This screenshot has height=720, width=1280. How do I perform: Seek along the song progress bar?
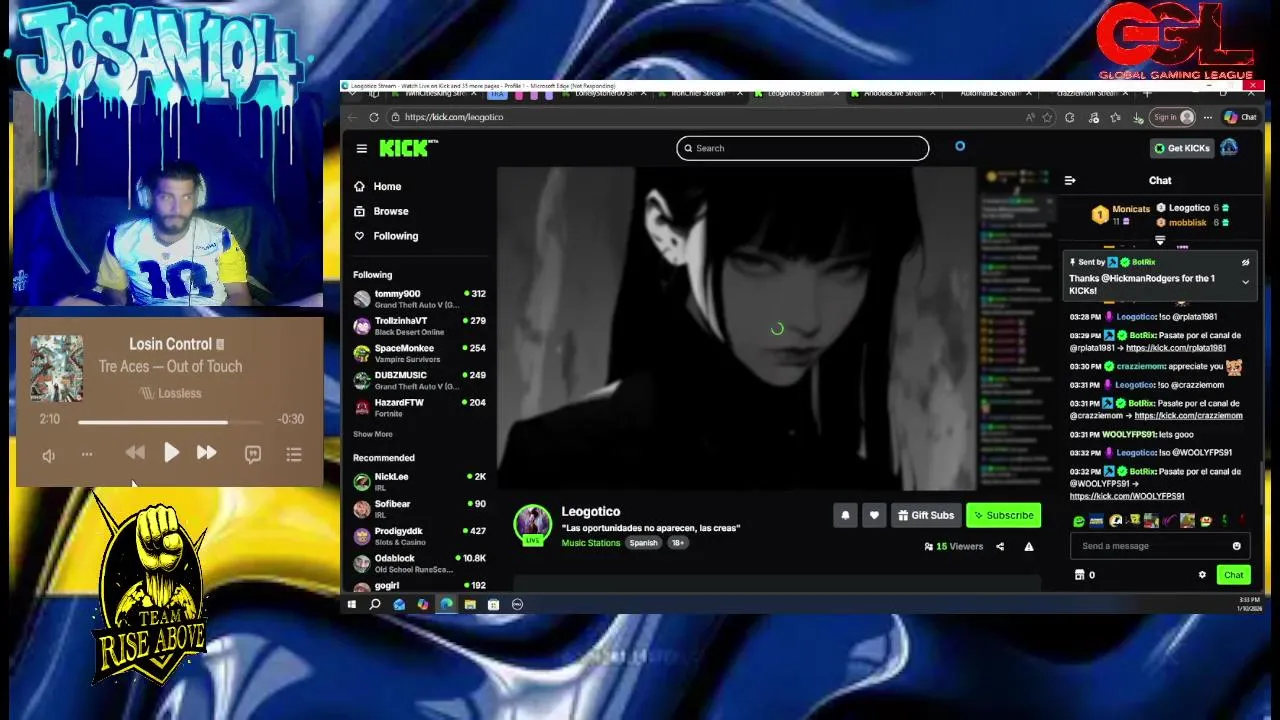(172, 422)
